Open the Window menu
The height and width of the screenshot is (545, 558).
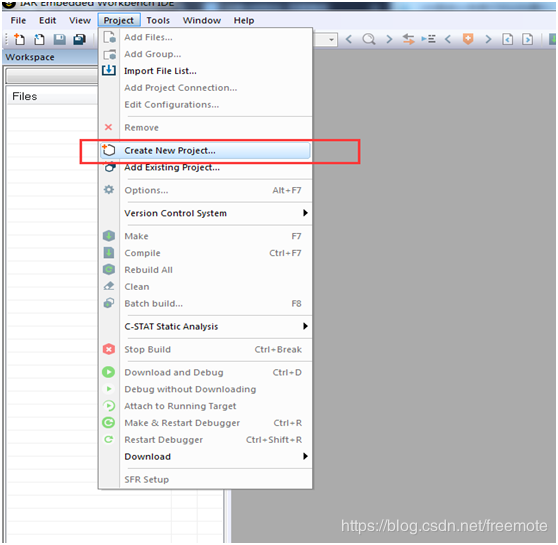[202, 21]
